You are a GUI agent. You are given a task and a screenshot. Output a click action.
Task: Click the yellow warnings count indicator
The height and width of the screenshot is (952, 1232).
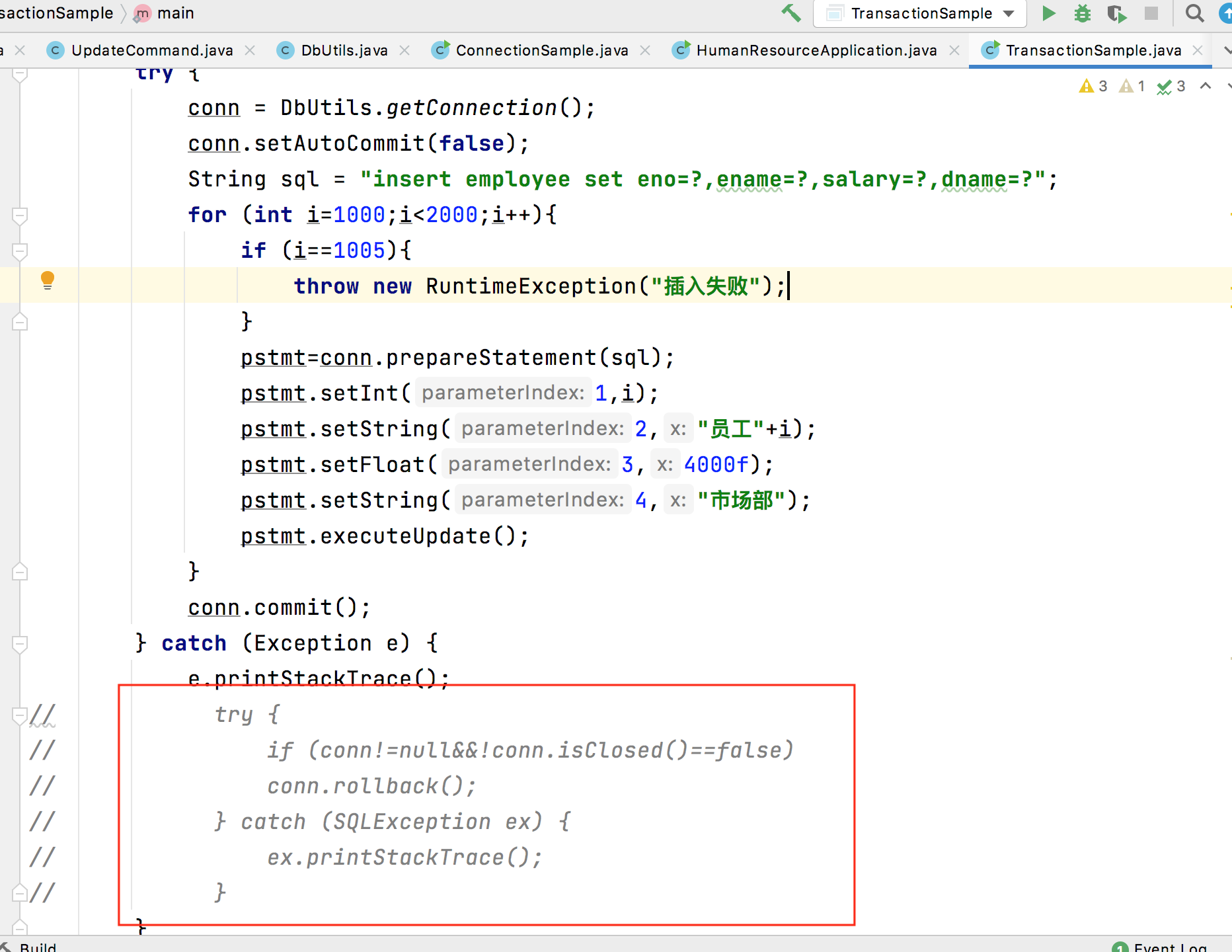coord(1093,86)
